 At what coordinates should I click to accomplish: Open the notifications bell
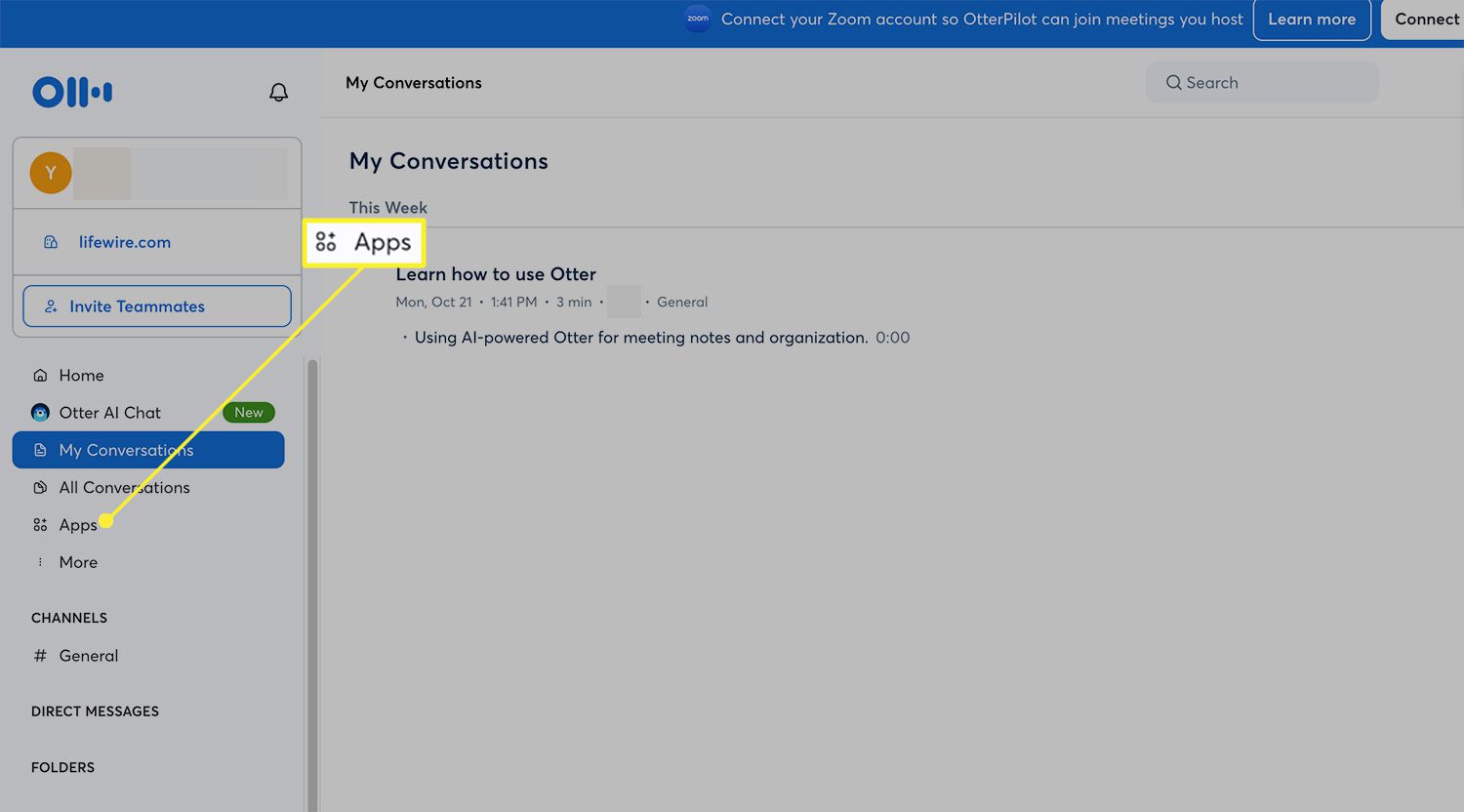pyautogui.click(x=278, y=93)
